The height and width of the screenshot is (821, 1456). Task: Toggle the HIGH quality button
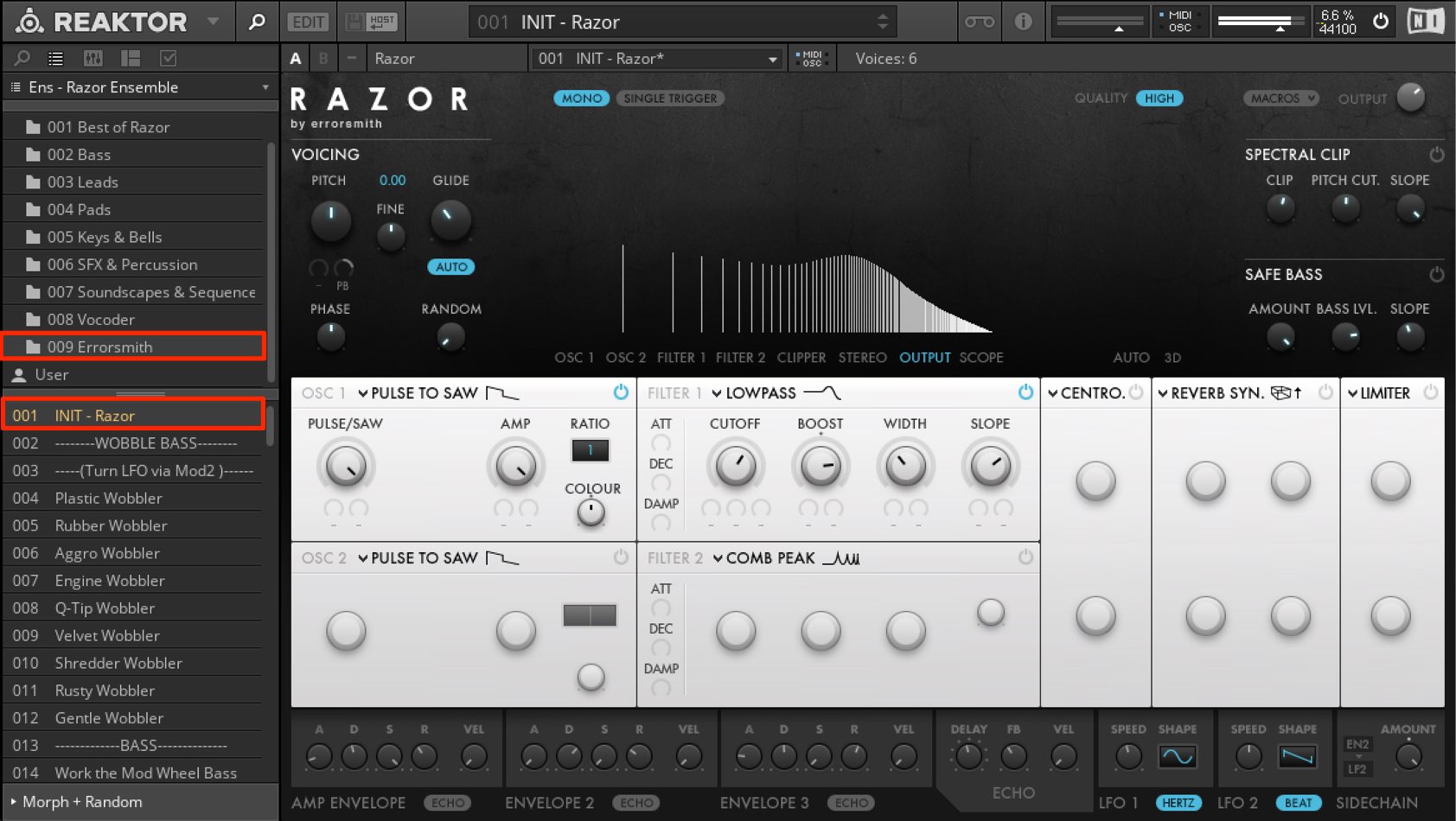coord(1159,99)
